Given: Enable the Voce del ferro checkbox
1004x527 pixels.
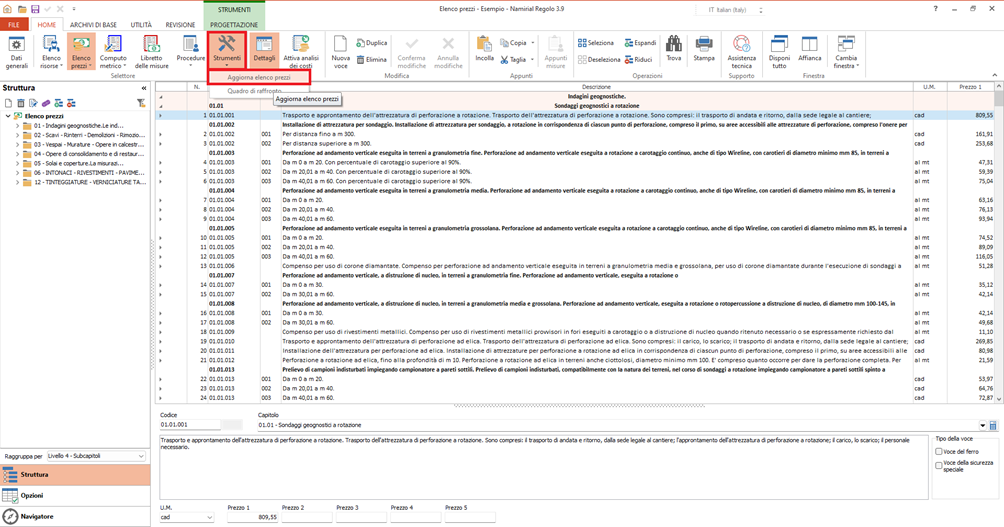Looking at the screenshot, I should 939,451.
